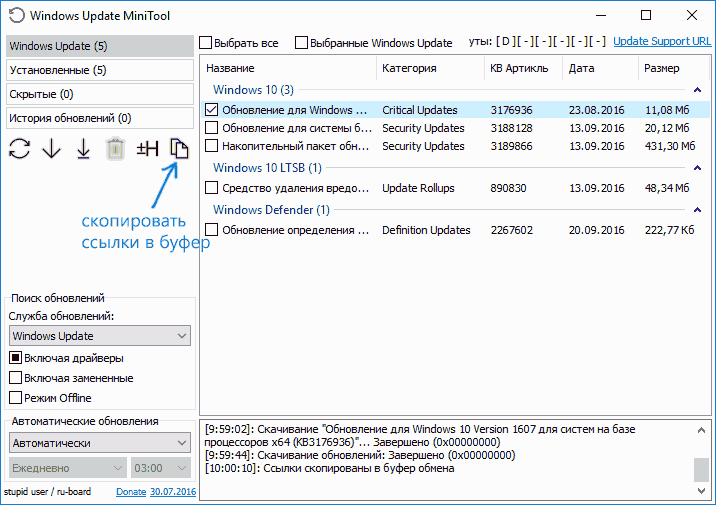This screenshot has width=716, height=505.
Task: Switch to the 'Установленные (5)' tab
Action: point(100,70)
